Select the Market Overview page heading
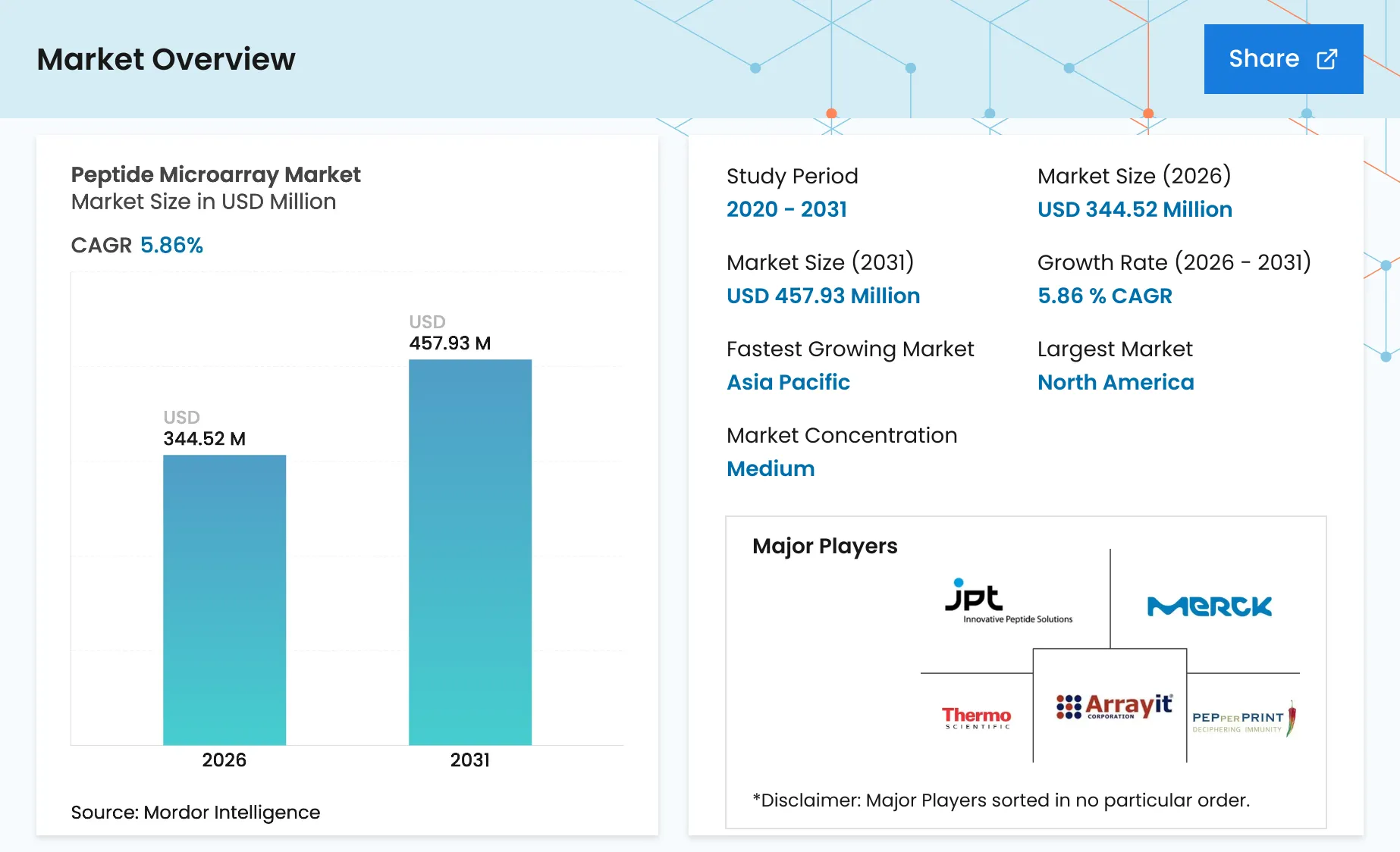The width and height of the screenshot is (1400, 852). (x=166, y=59)
